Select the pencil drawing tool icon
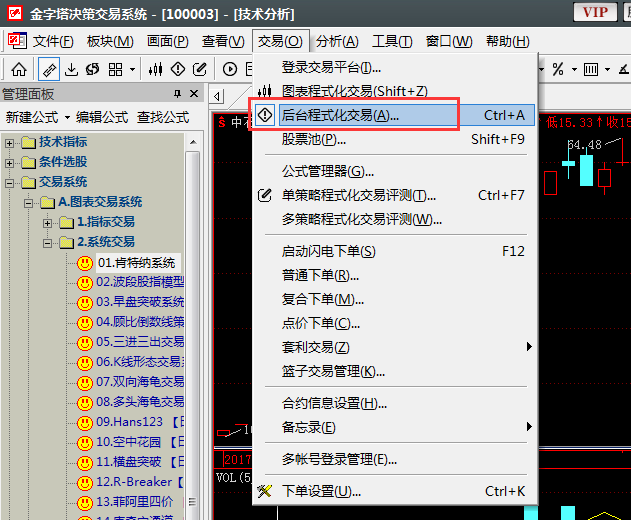Viewport: 631px width, 520px height. [x=49, y=69]
